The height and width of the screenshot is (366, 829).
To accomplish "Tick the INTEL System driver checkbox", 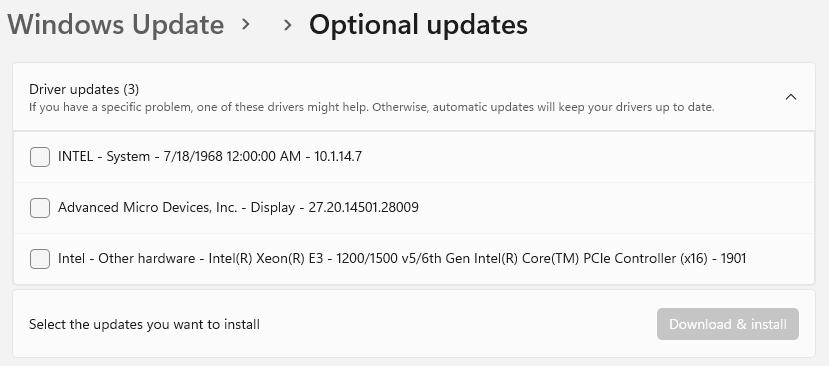I will (40, 157).
